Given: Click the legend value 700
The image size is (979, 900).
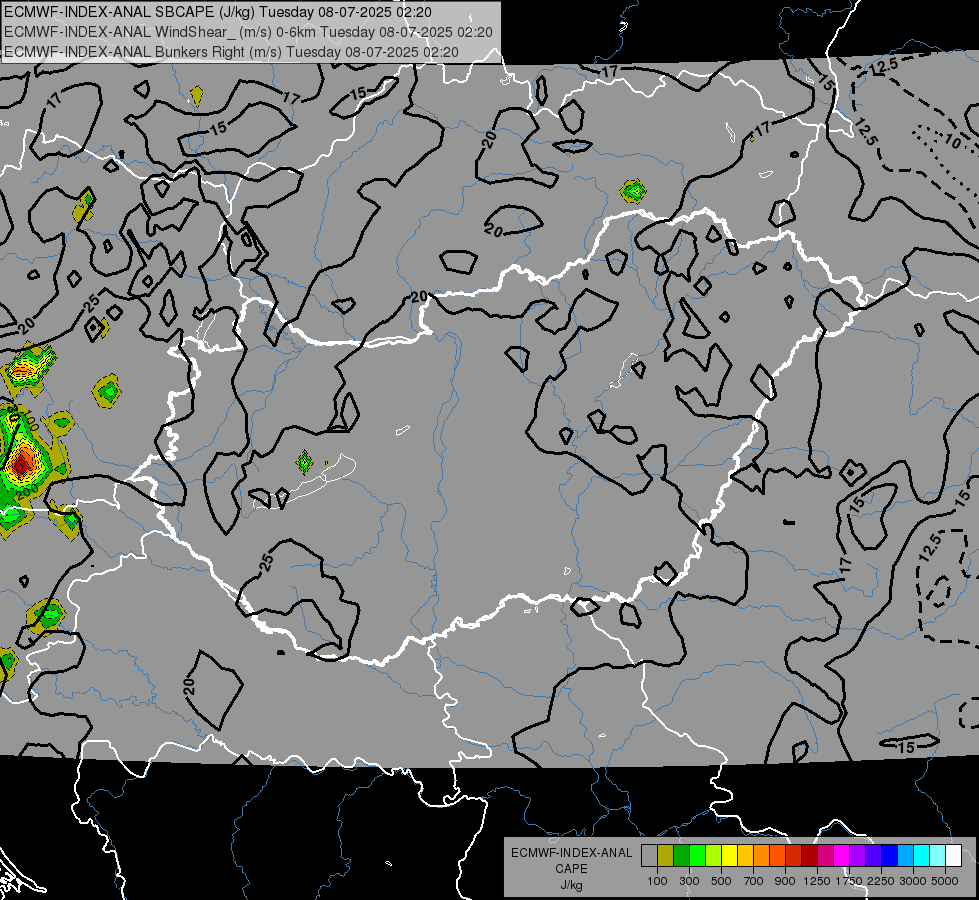Looking at the screenshot, I should (x=754, y=881).
